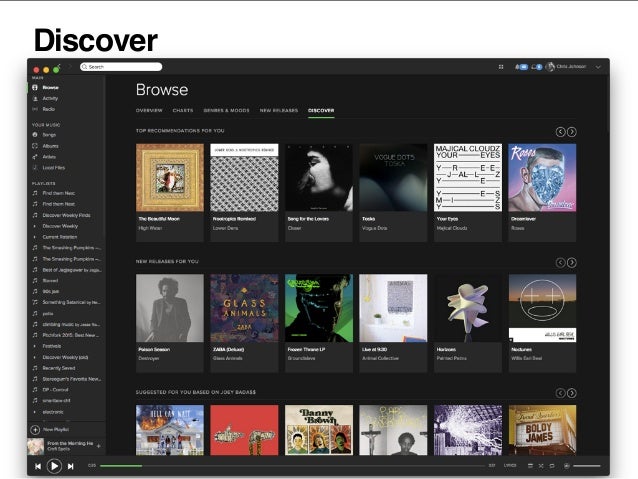Open the Poison Season album title

click(x=154, y=349)
